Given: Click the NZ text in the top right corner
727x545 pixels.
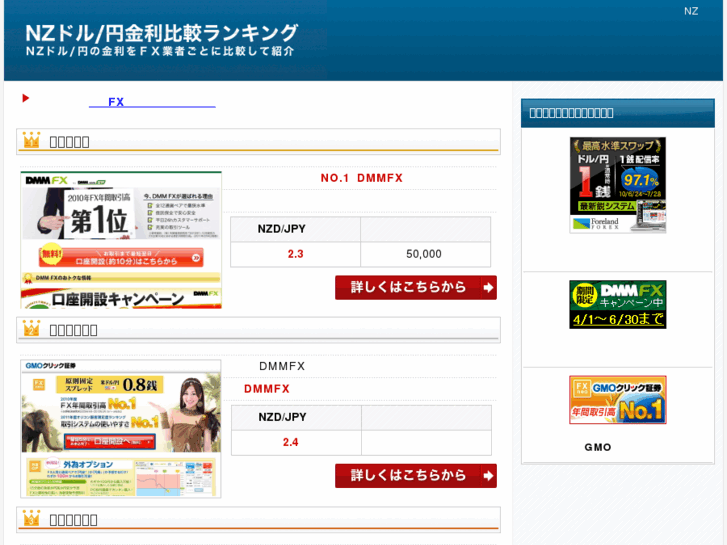Looking at the screenshot, I should (691, 11).
